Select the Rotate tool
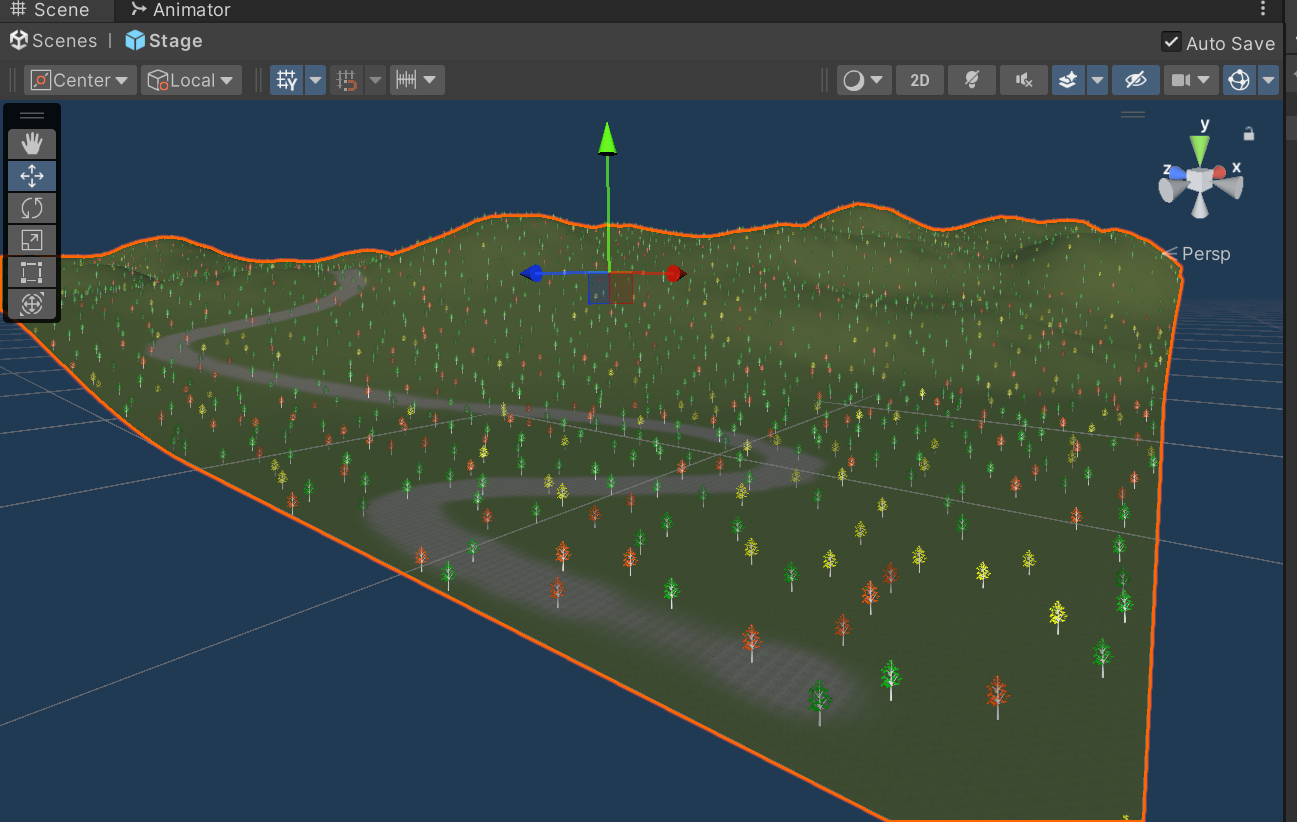 [32, 208]
